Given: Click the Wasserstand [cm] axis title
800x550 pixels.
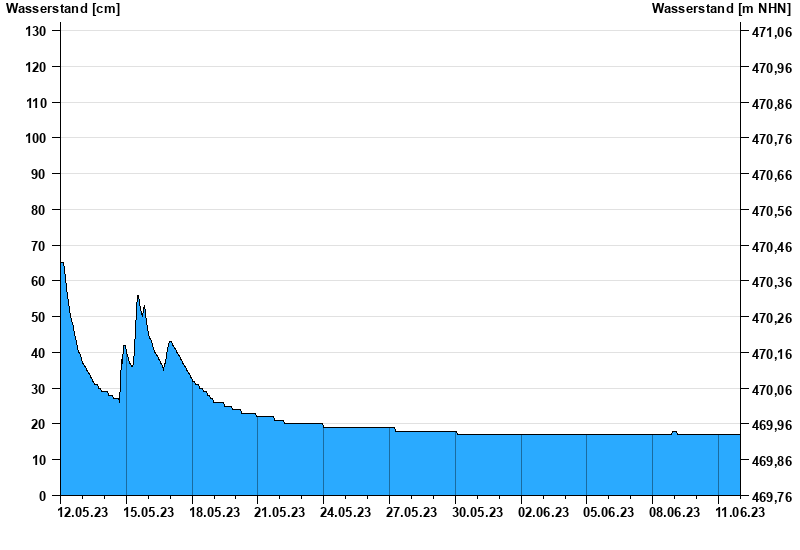Looking at the screenshot, I should coord(63,8).
